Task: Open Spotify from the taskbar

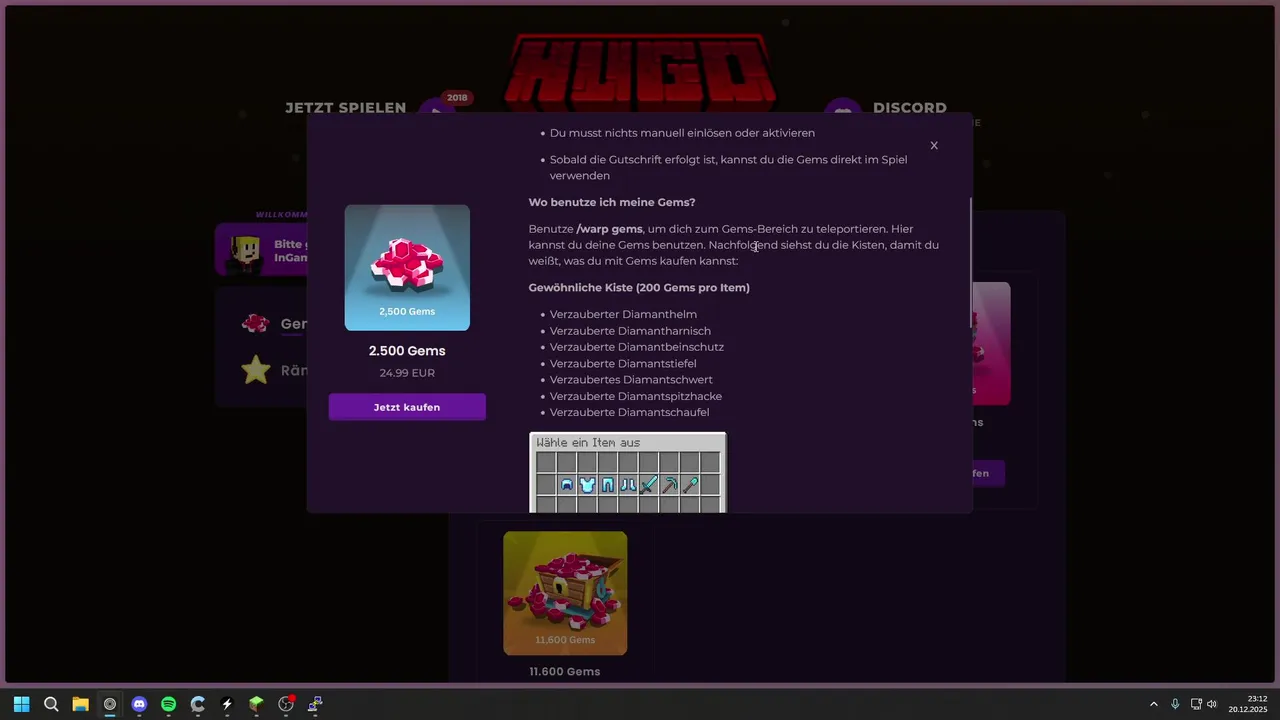Action: [x=168, y=704]
